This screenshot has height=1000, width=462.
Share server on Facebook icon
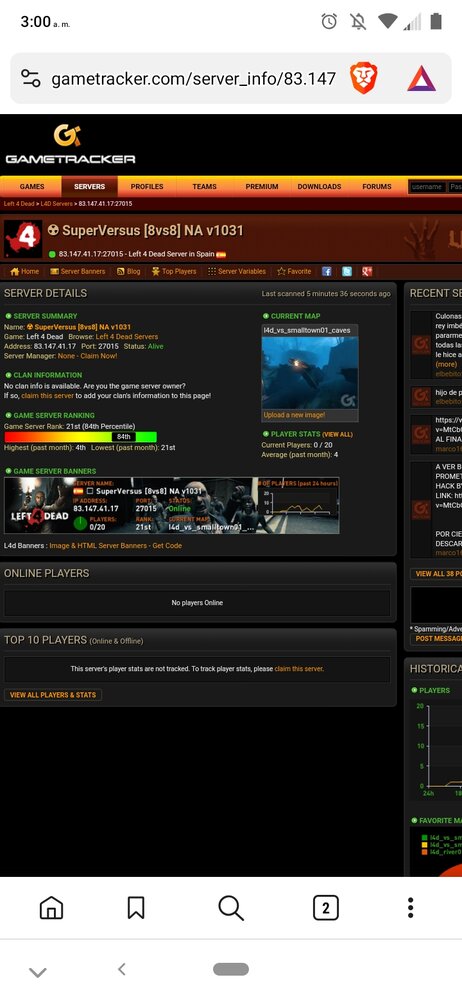(327, 271)
